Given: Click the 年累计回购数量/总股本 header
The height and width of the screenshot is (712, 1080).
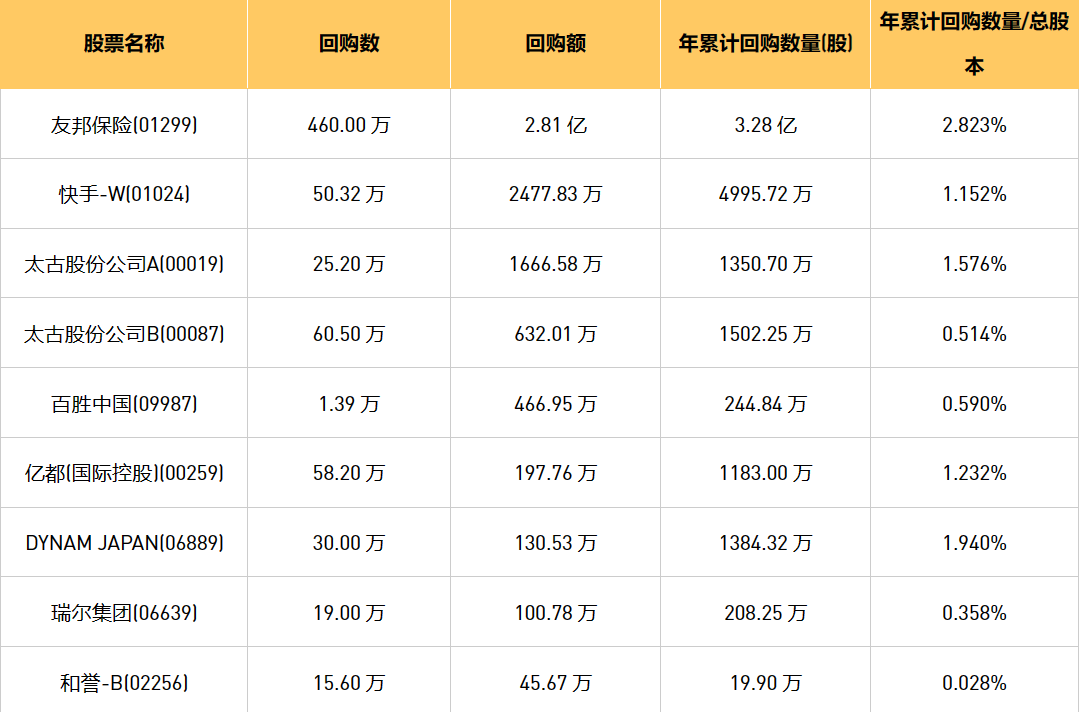Looking at the screenshot, I should tap(974, 44).
